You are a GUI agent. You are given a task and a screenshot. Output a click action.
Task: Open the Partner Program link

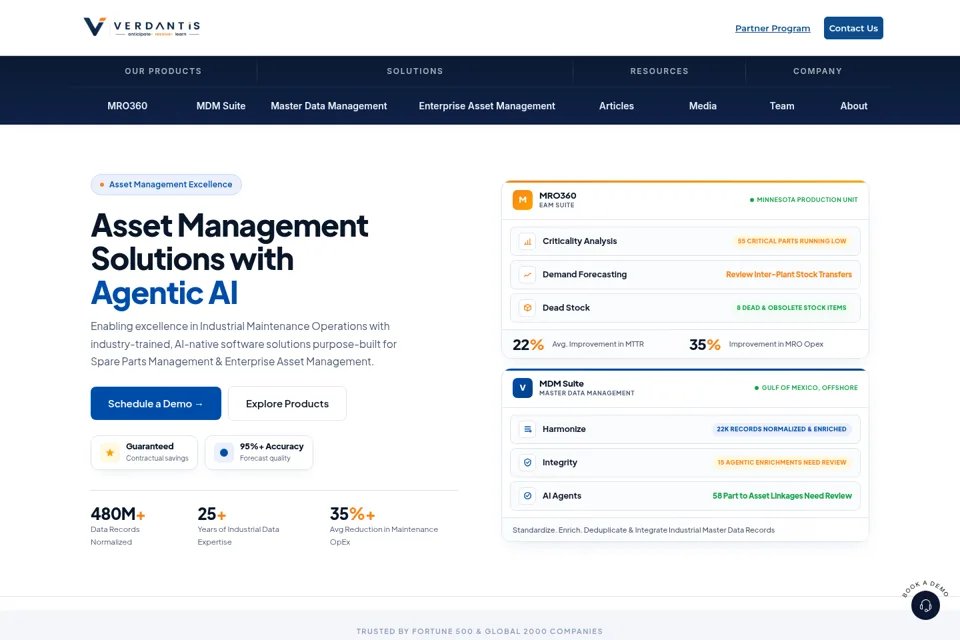[x=773, y=28]
